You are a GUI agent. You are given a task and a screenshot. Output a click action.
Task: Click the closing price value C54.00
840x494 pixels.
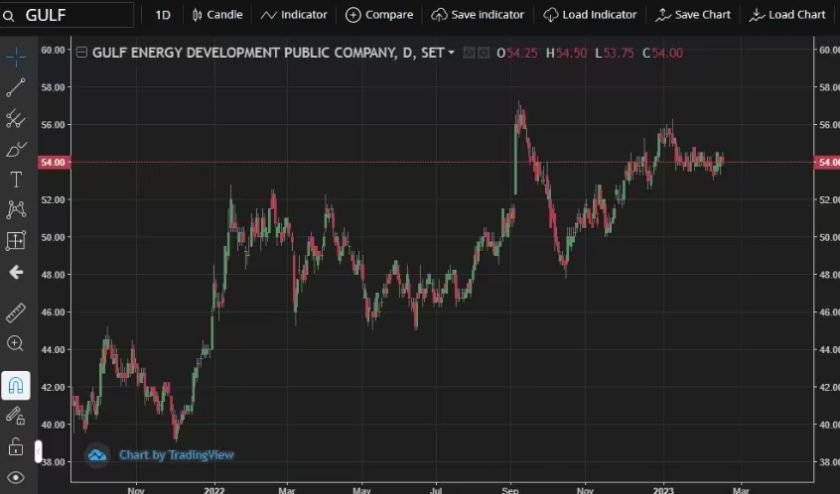coord(663,53)
